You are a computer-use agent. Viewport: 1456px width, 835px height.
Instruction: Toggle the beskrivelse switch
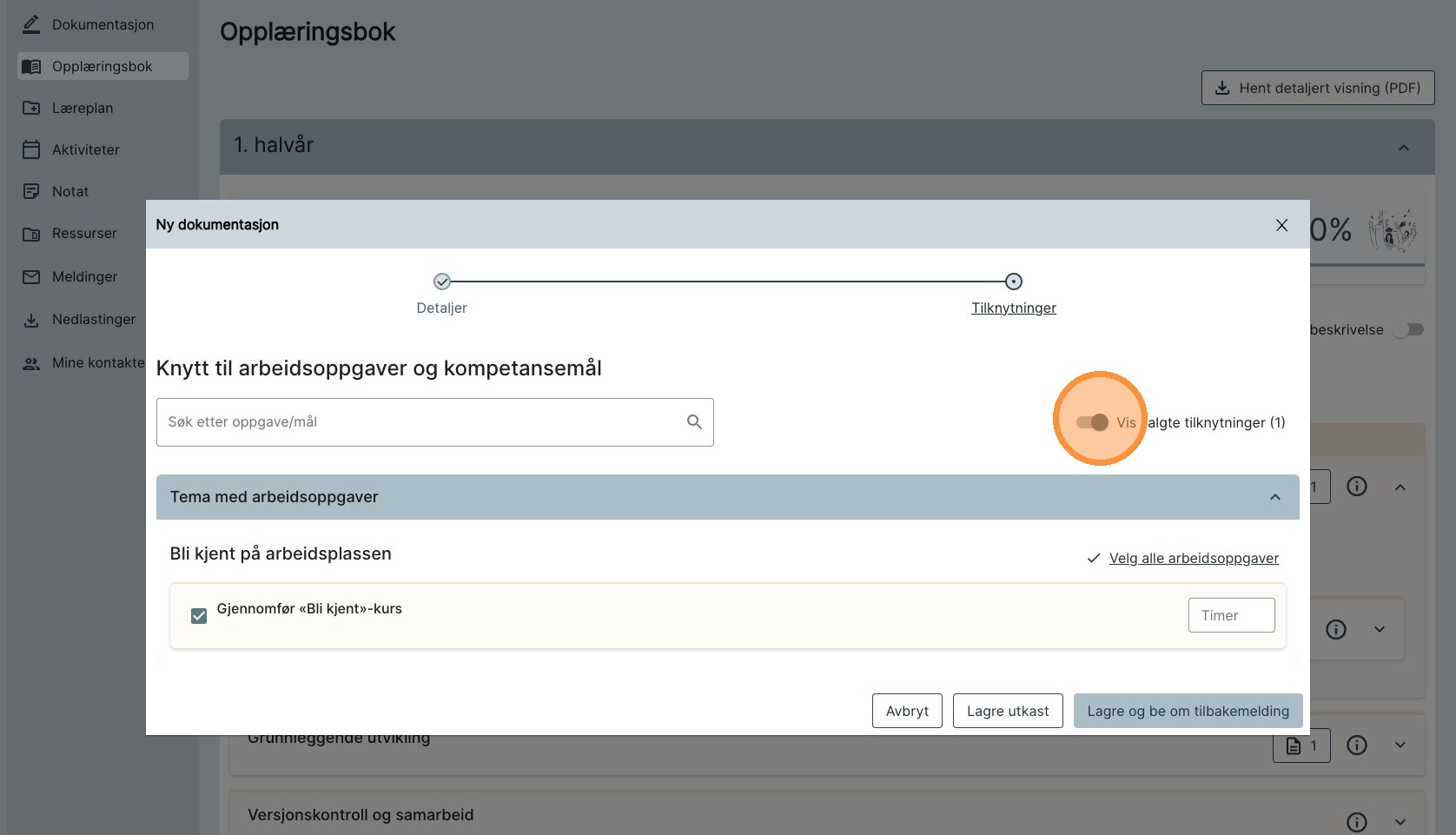tap(1409, 330)
